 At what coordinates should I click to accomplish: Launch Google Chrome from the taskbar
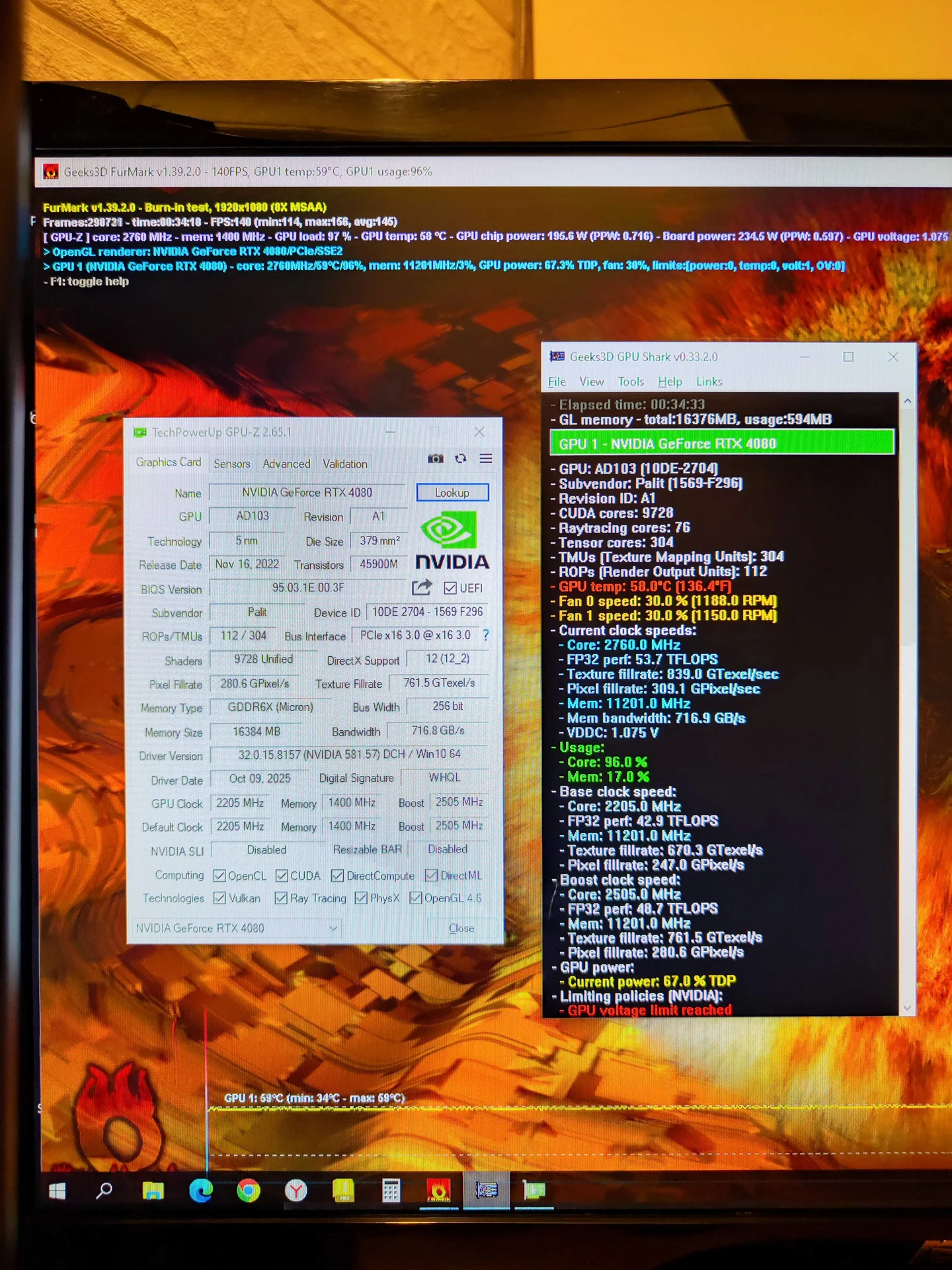(249, 1191)
